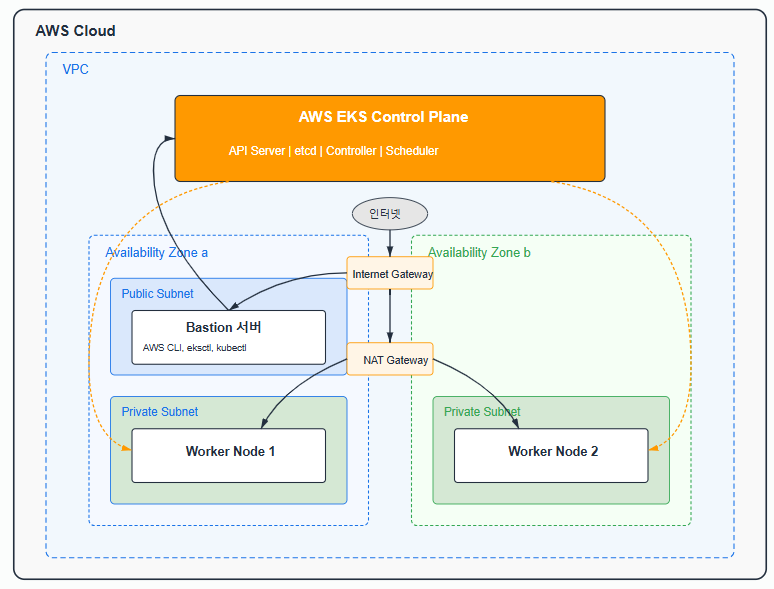Click 'Private Subnet' label in Zone b

[x=482, y=411]
